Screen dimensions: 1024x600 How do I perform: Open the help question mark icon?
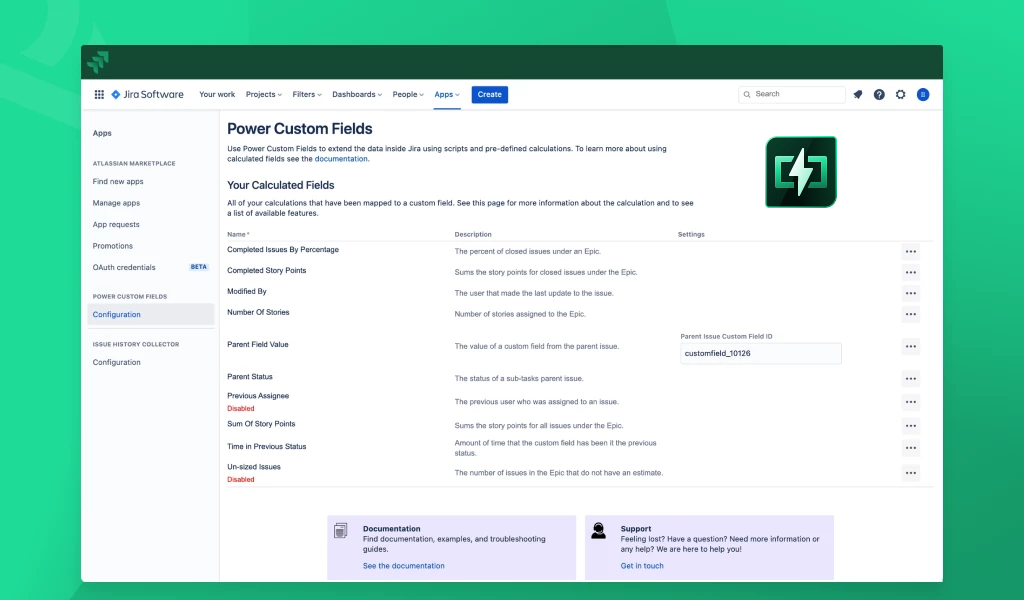[879, 95]
